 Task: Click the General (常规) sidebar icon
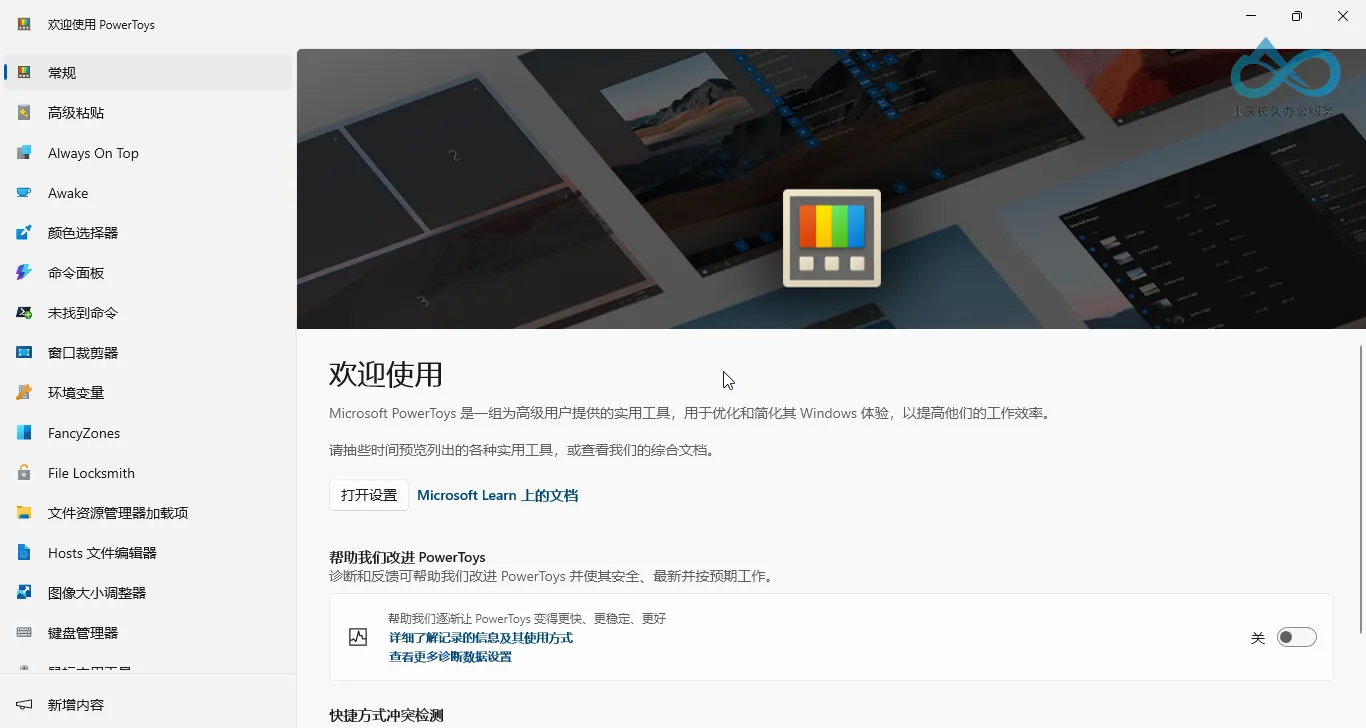tap(24, 73)
